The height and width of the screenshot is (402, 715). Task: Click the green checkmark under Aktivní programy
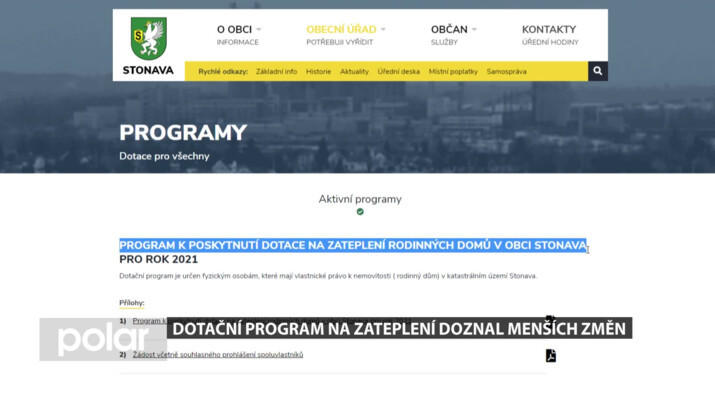click(360, 212)
